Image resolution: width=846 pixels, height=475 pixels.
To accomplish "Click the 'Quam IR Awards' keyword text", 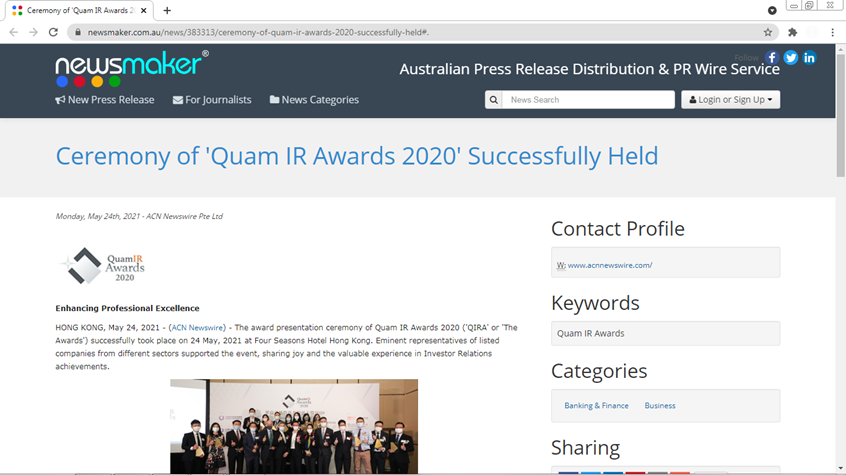I will click(x=590, y=334).
